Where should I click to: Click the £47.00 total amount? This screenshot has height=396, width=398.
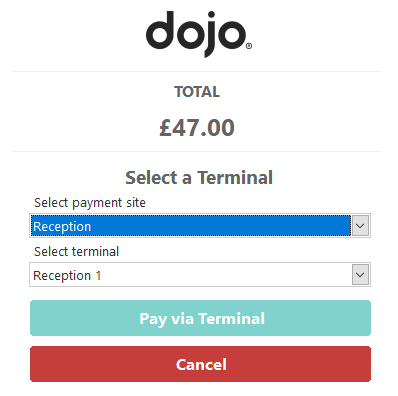pyautogui.click(x=197, y=128)
